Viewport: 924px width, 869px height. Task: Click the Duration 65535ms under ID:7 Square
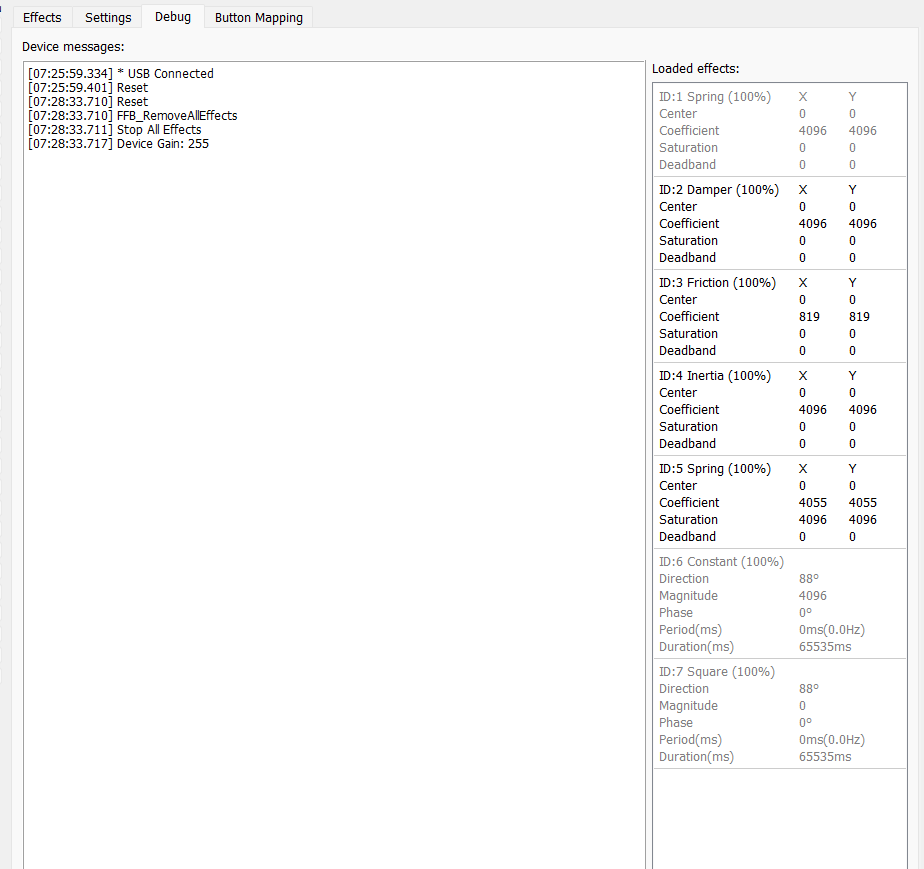tap(825, 757)
